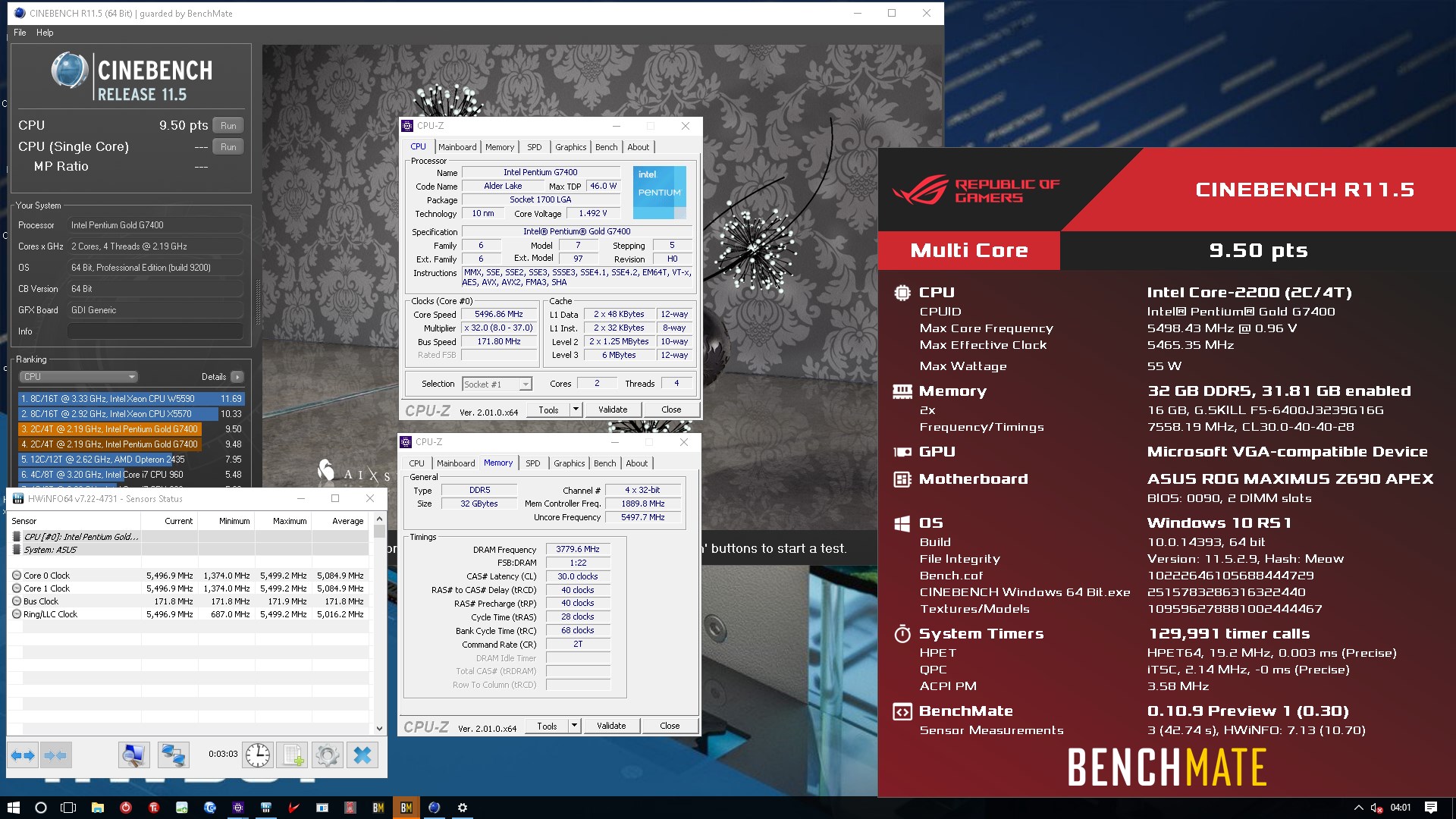Click Tools button in upper CPU-Z

pyautogui.click(x=548, y=409)
